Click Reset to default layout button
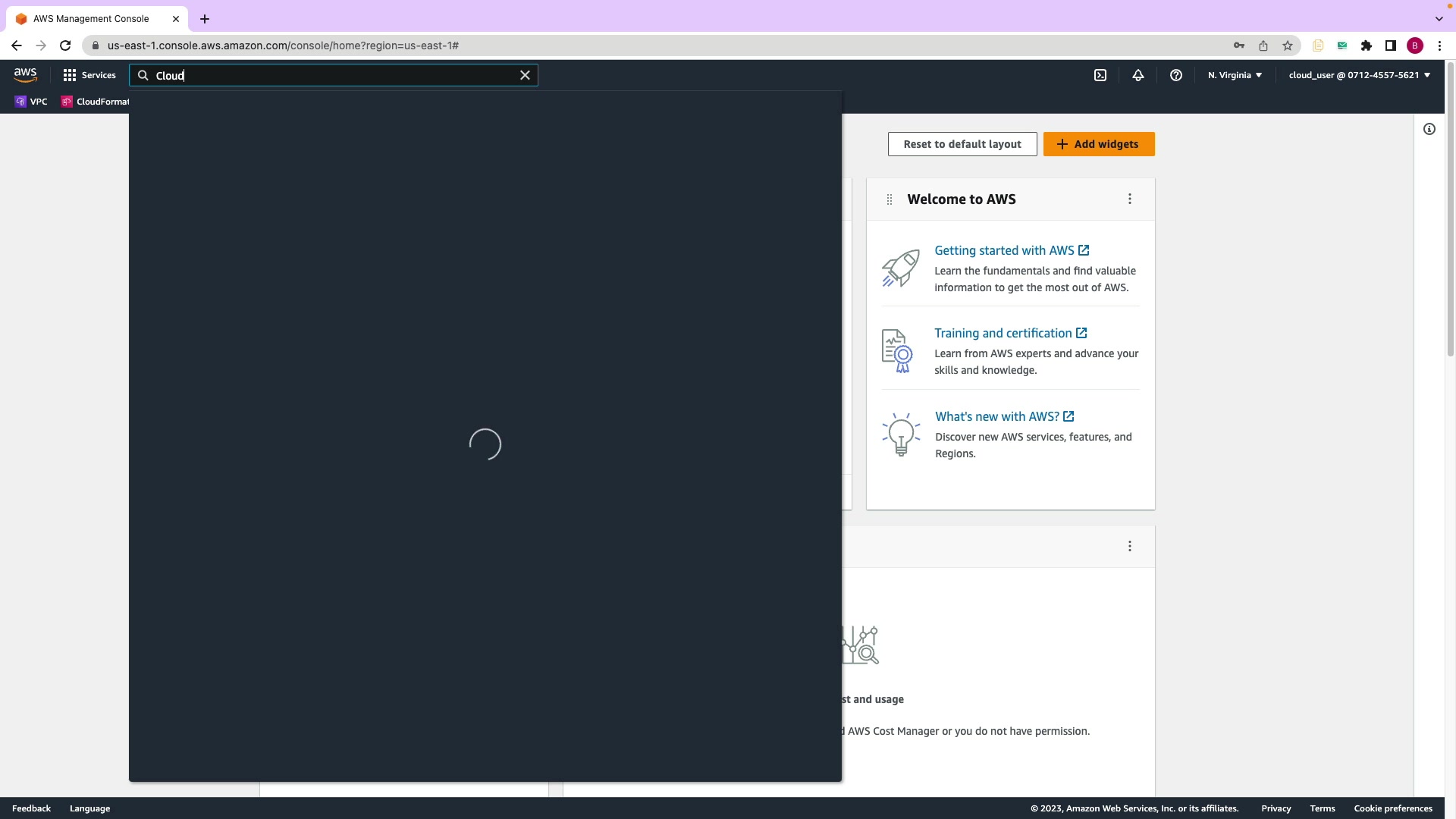The width and height of the screenshot is (1456, 819). 962,144
